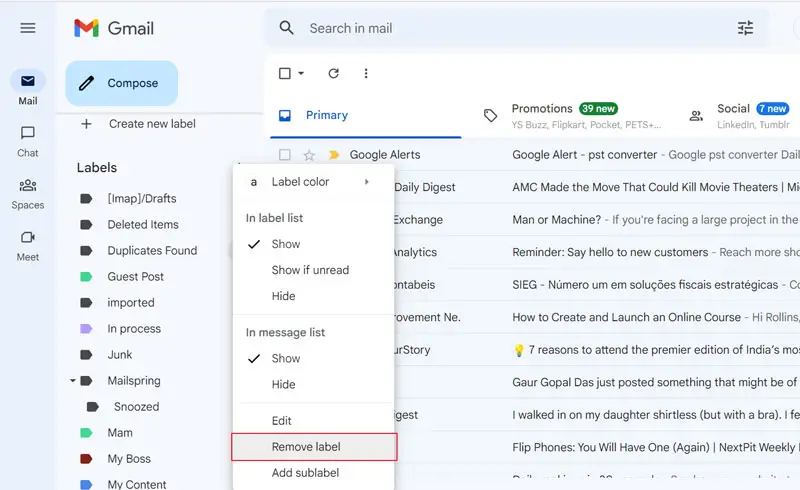
Task: Switch to the Promotions tab
Action: [542, 115]
